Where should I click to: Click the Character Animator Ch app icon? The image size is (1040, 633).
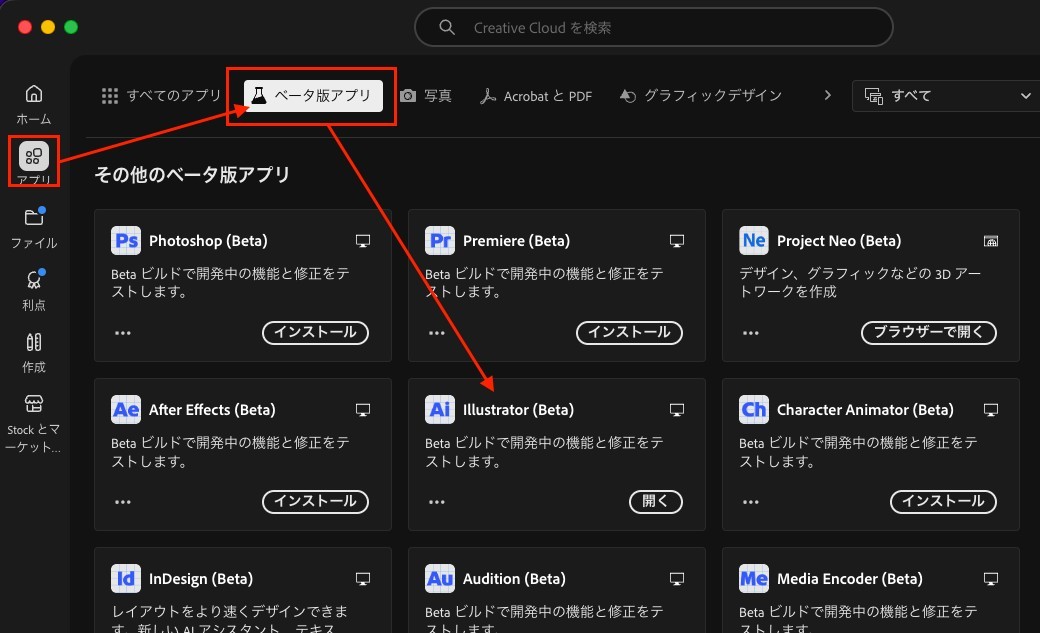pyautogui.click(x=753, y=409)
